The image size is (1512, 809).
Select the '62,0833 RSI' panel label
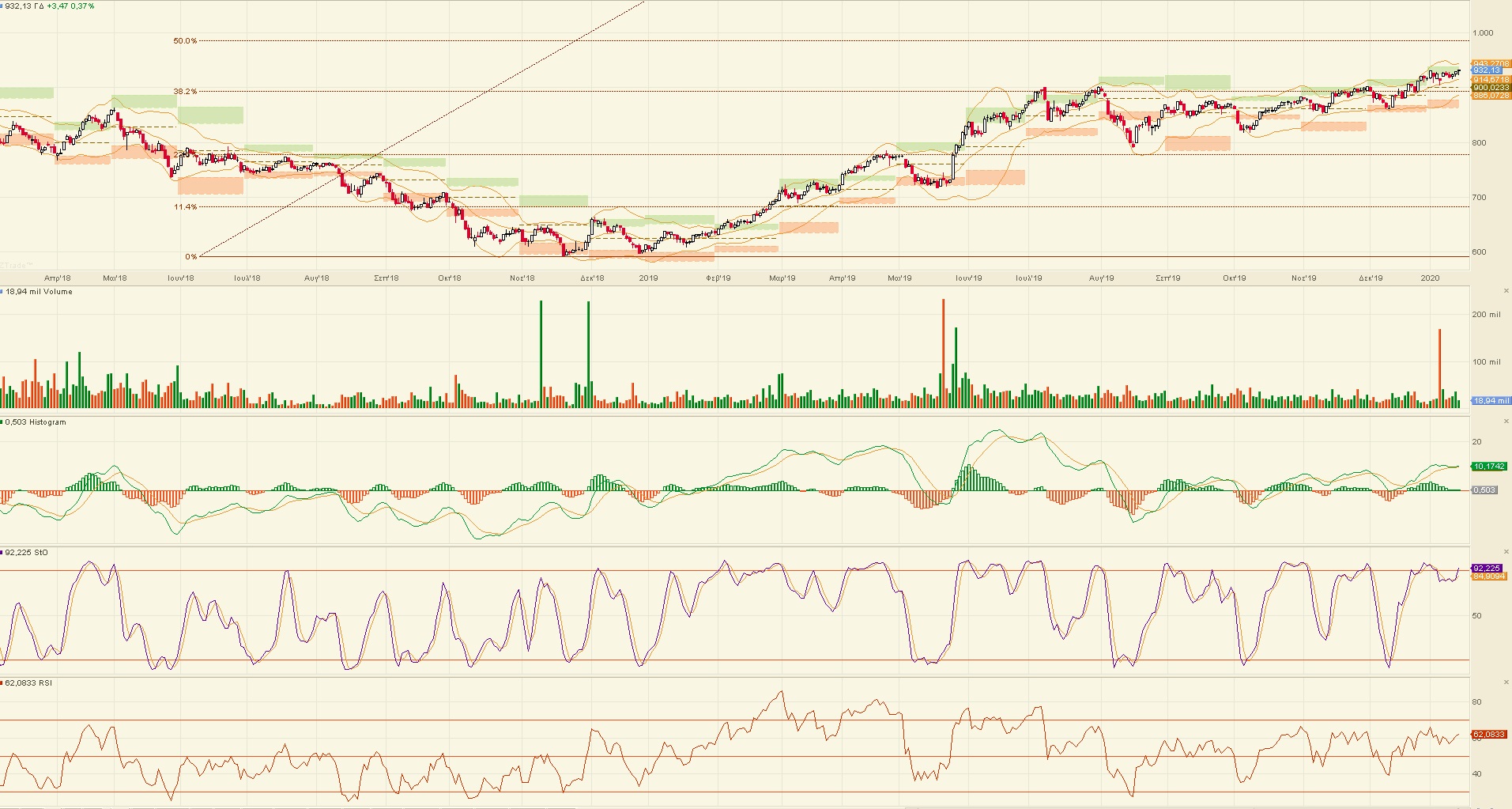click(x=28, y=683)
